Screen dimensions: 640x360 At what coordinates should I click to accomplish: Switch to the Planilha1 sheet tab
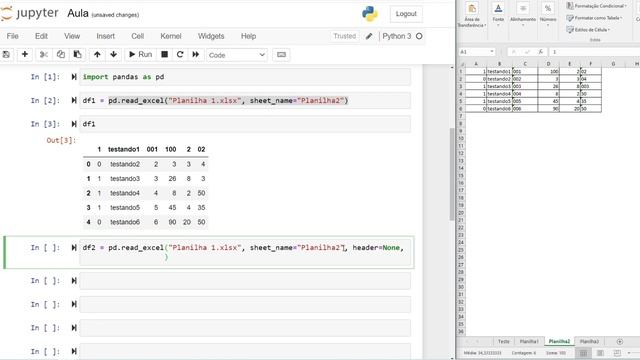coord(529,341)
